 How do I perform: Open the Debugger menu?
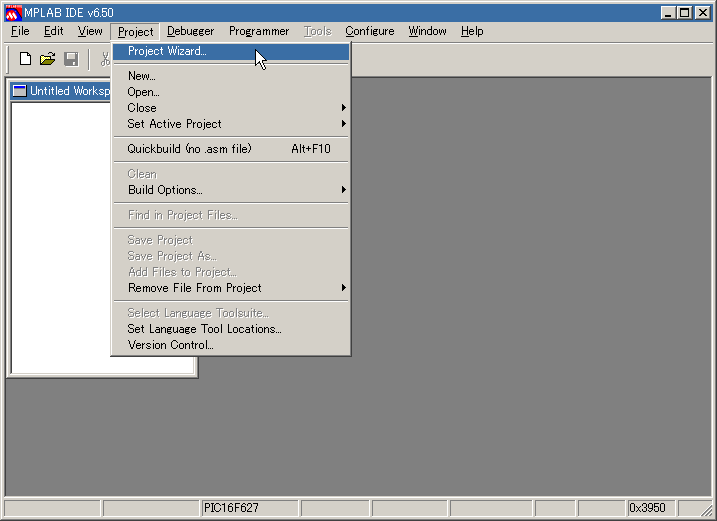pyautogui.click(x=190, y=31)
